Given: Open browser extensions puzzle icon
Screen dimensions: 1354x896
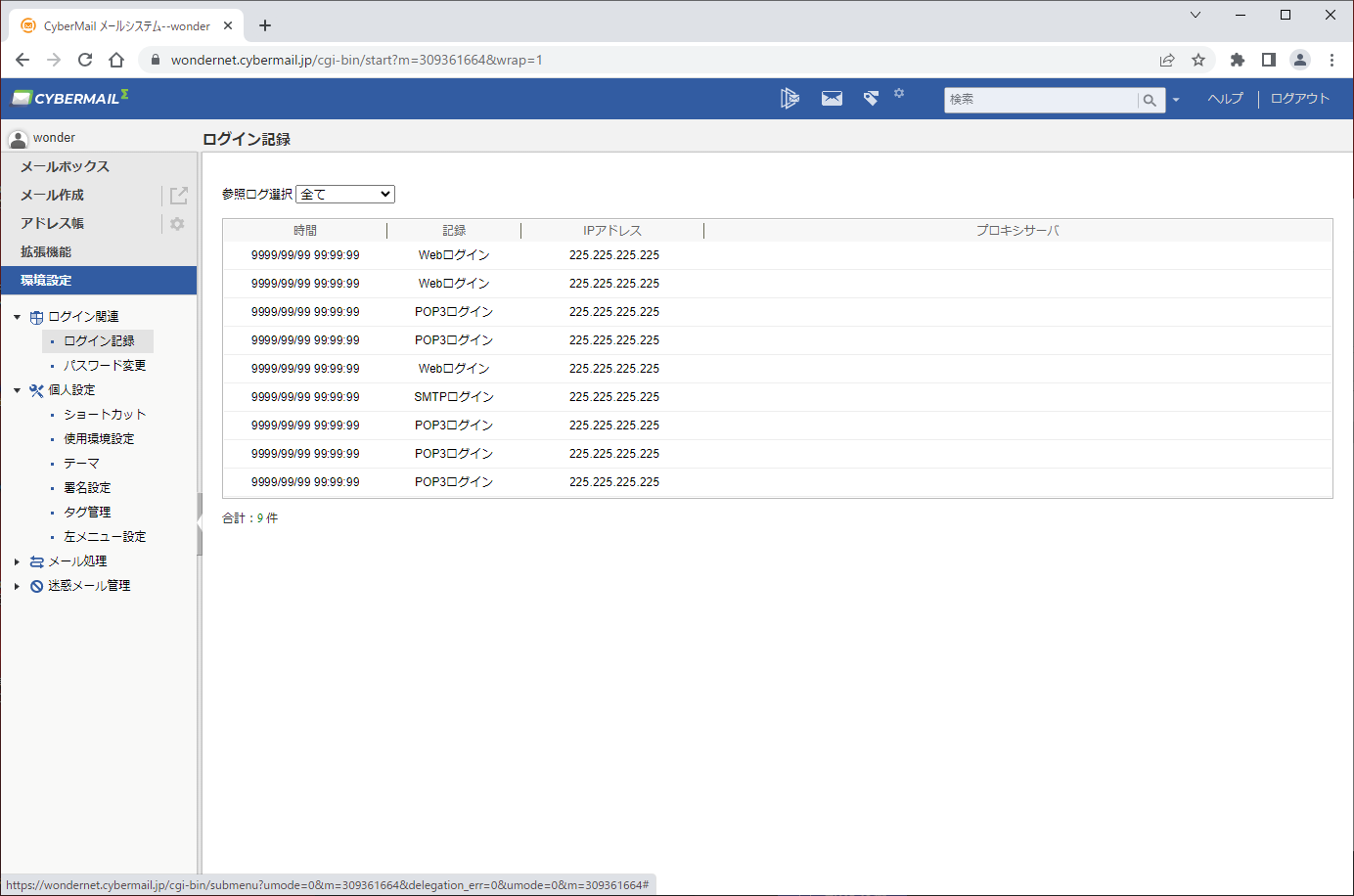Looking at the screenshot, I should point(1238,60).
